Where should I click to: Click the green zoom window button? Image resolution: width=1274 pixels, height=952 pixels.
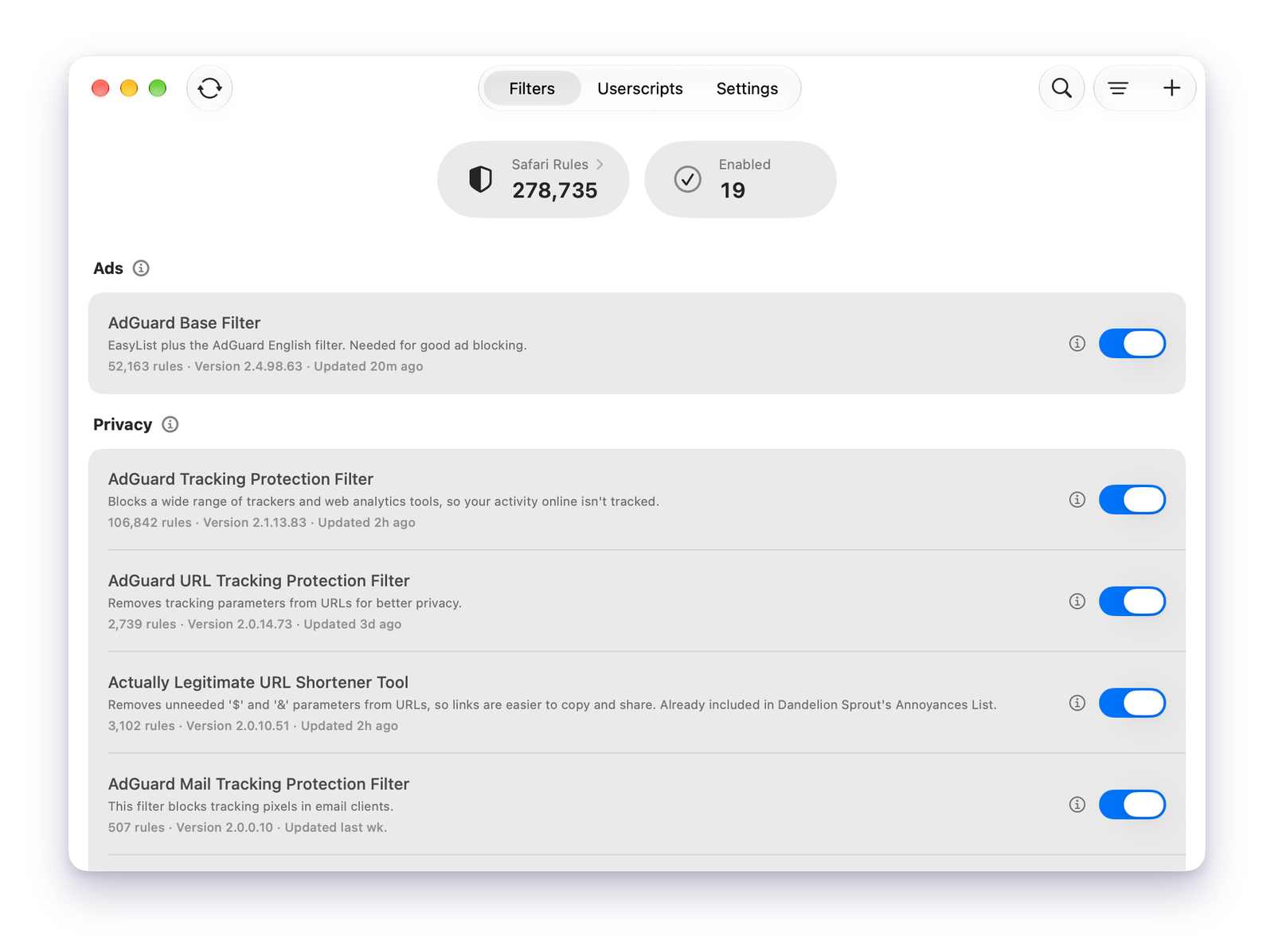pyautogui.click(x=158, y=88)
